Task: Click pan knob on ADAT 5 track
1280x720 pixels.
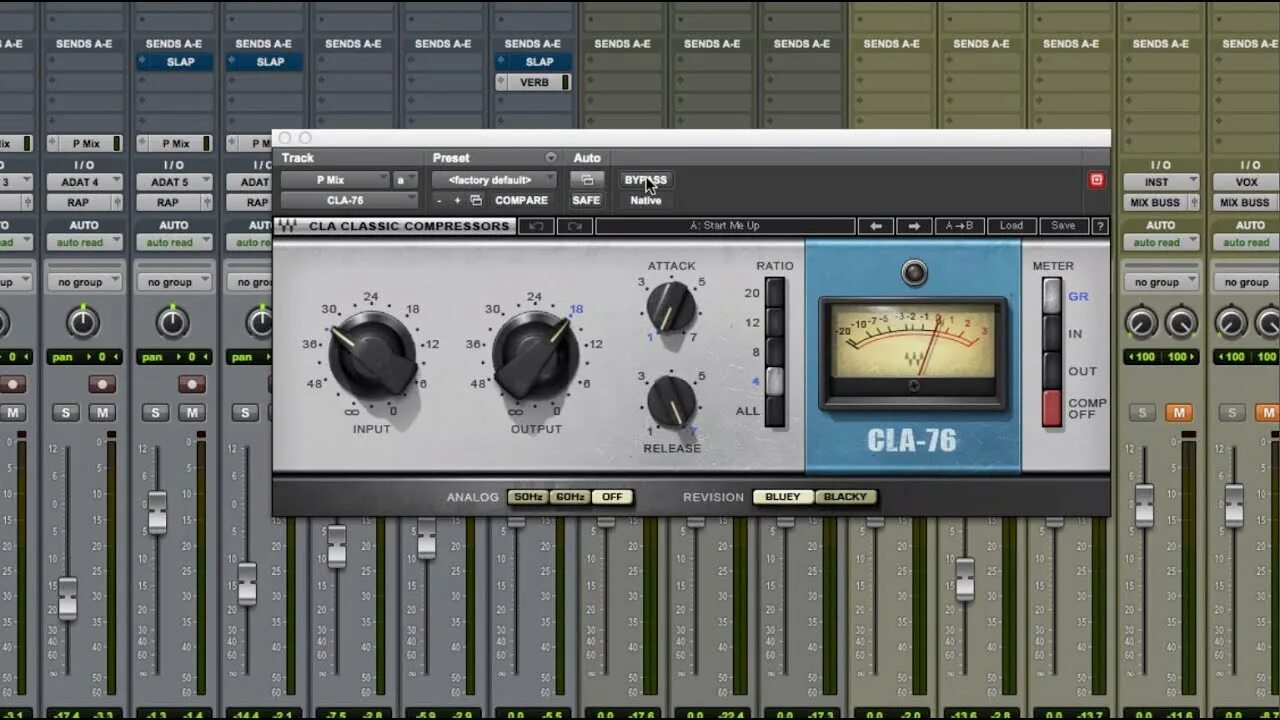Action: pos(172,322)
